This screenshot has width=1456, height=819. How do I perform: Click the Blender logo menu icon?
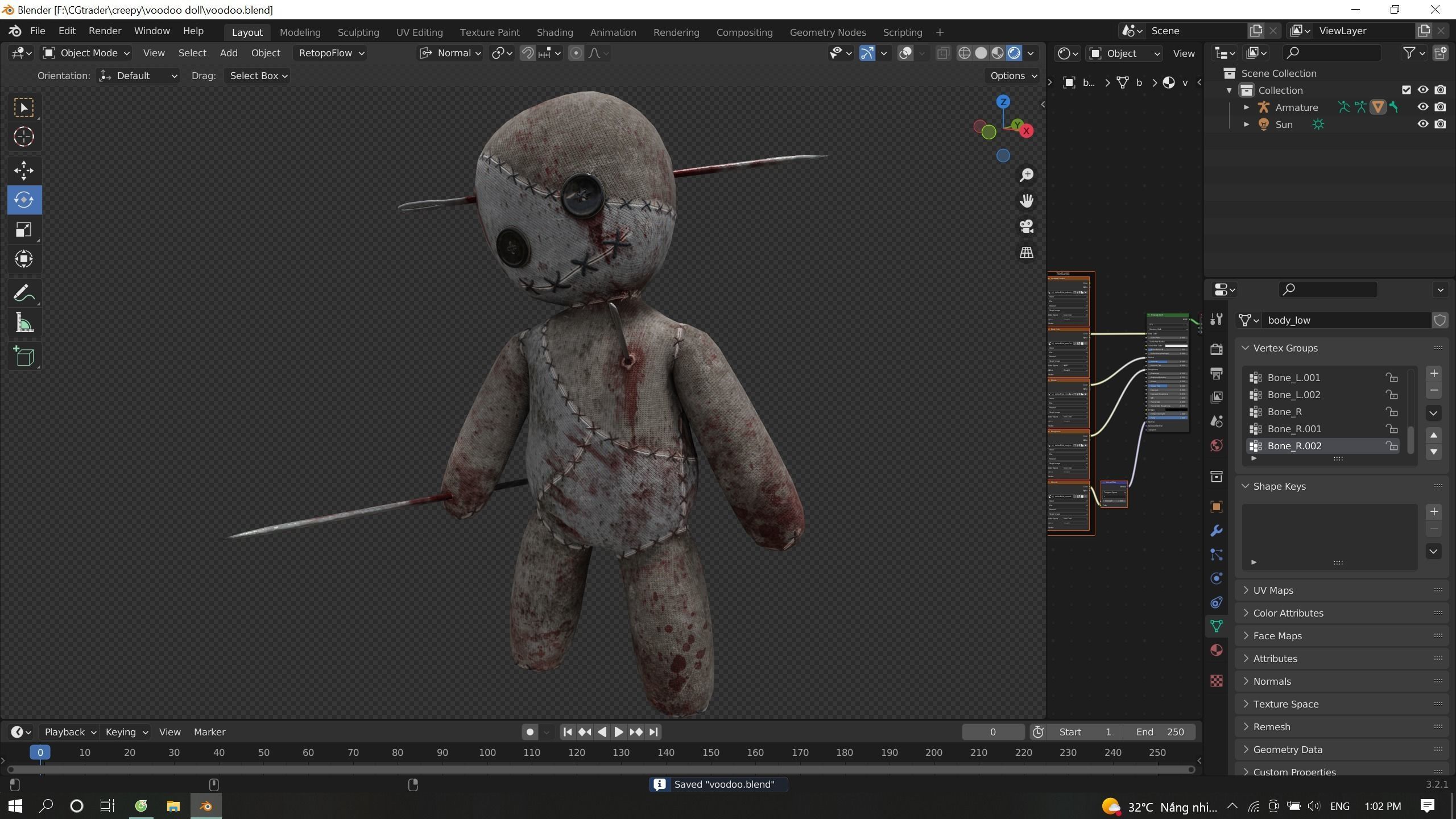point(15,31)
